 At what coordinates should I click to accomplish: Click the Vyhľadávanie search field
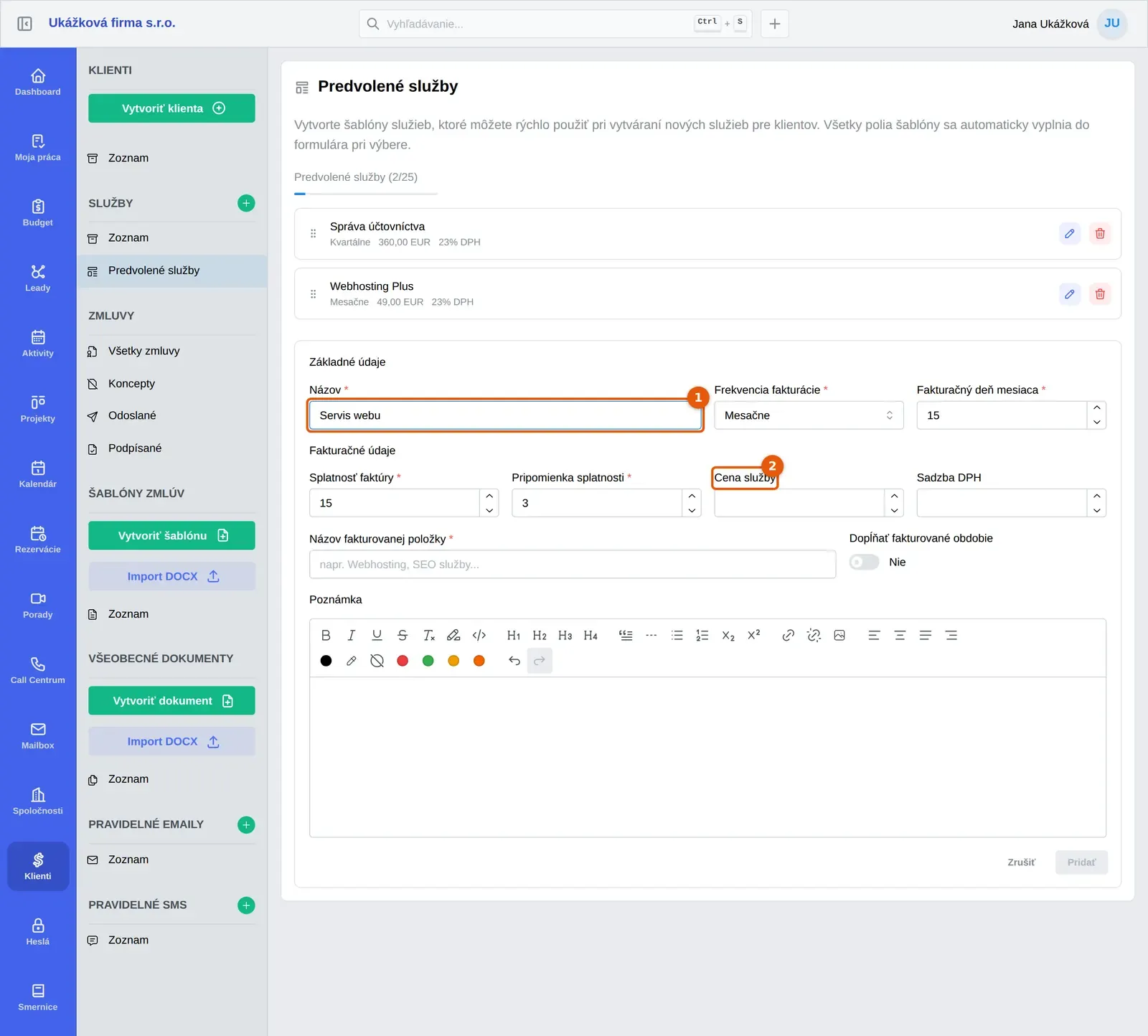(555, 24)
